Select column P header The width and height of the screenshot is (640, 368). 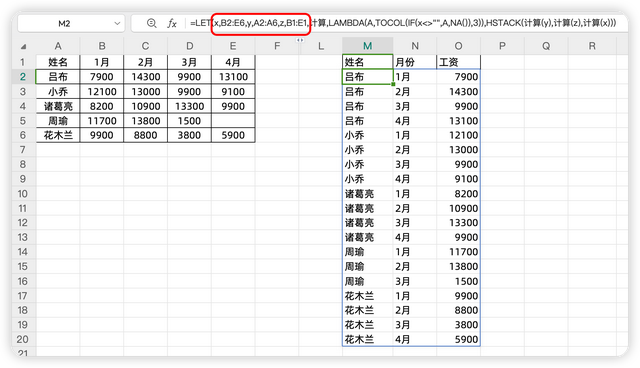click(x=502, y=46)
